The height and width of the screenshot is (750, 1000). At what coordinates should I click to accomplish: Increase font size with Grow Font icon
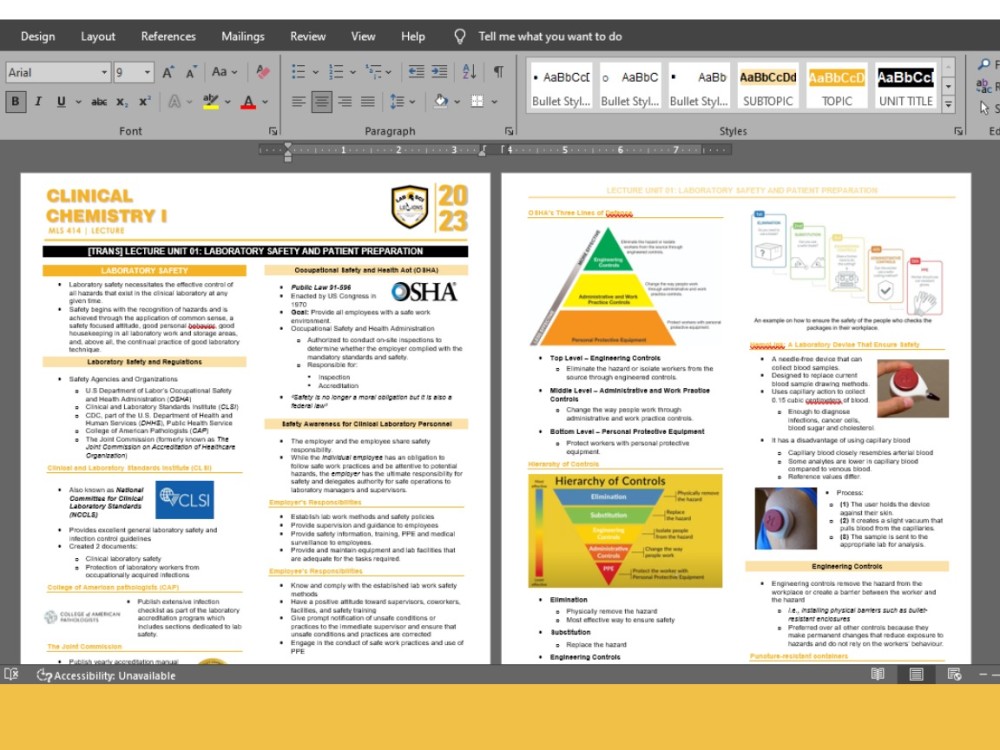168,72
